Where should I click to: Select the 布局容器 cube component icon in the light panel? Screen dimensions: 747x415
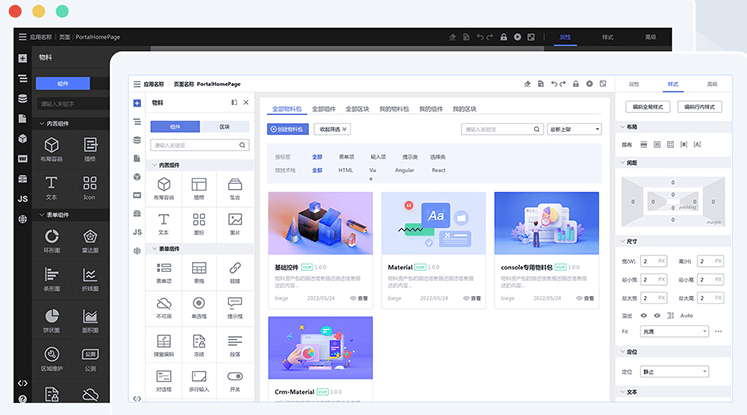tap(164, 186)
